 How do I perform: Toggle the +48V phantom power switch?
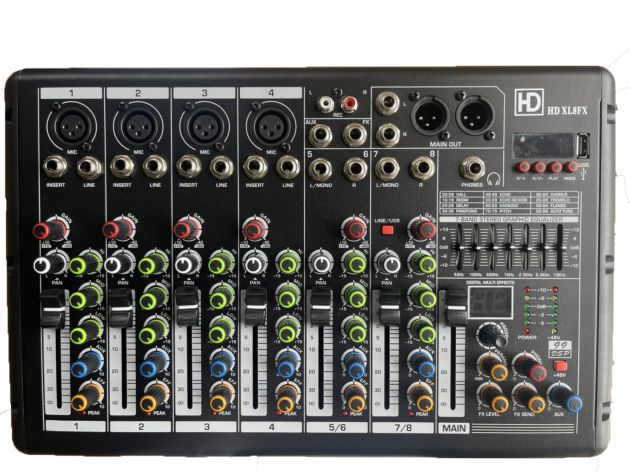pyautogui.click(x=560, y=366)
